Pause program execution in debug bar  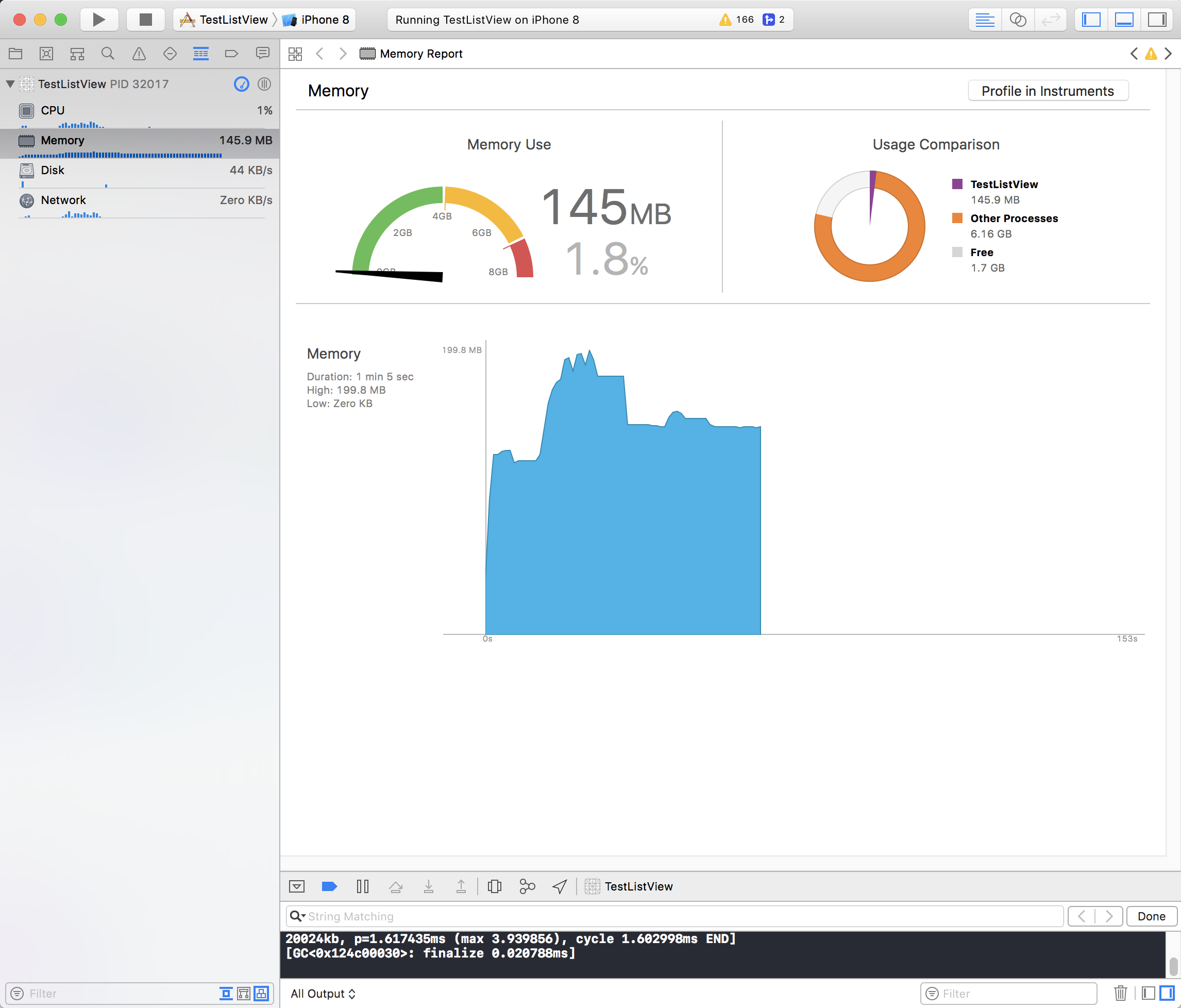(x=363, y=886)
